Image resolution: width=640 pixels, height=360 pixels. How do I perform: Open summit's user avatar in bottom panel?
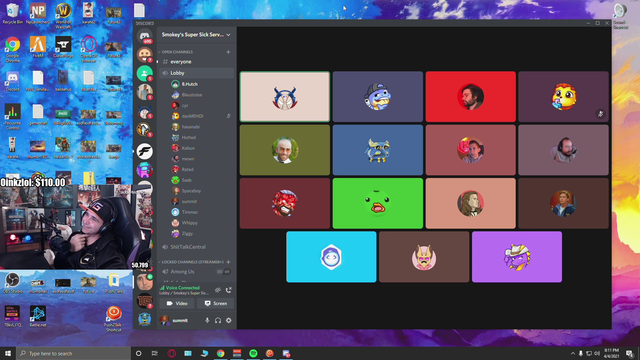point(164,320)
